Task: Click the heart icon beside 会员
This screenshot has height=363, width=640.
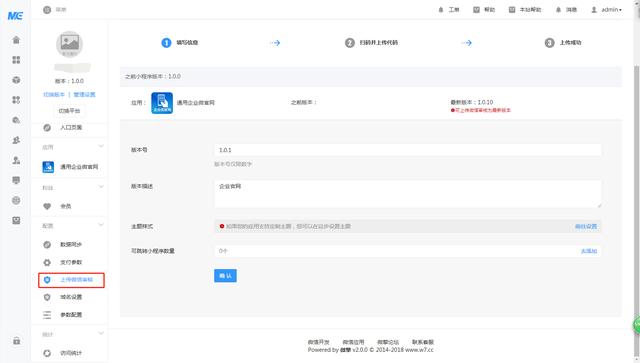Action: 47,207
